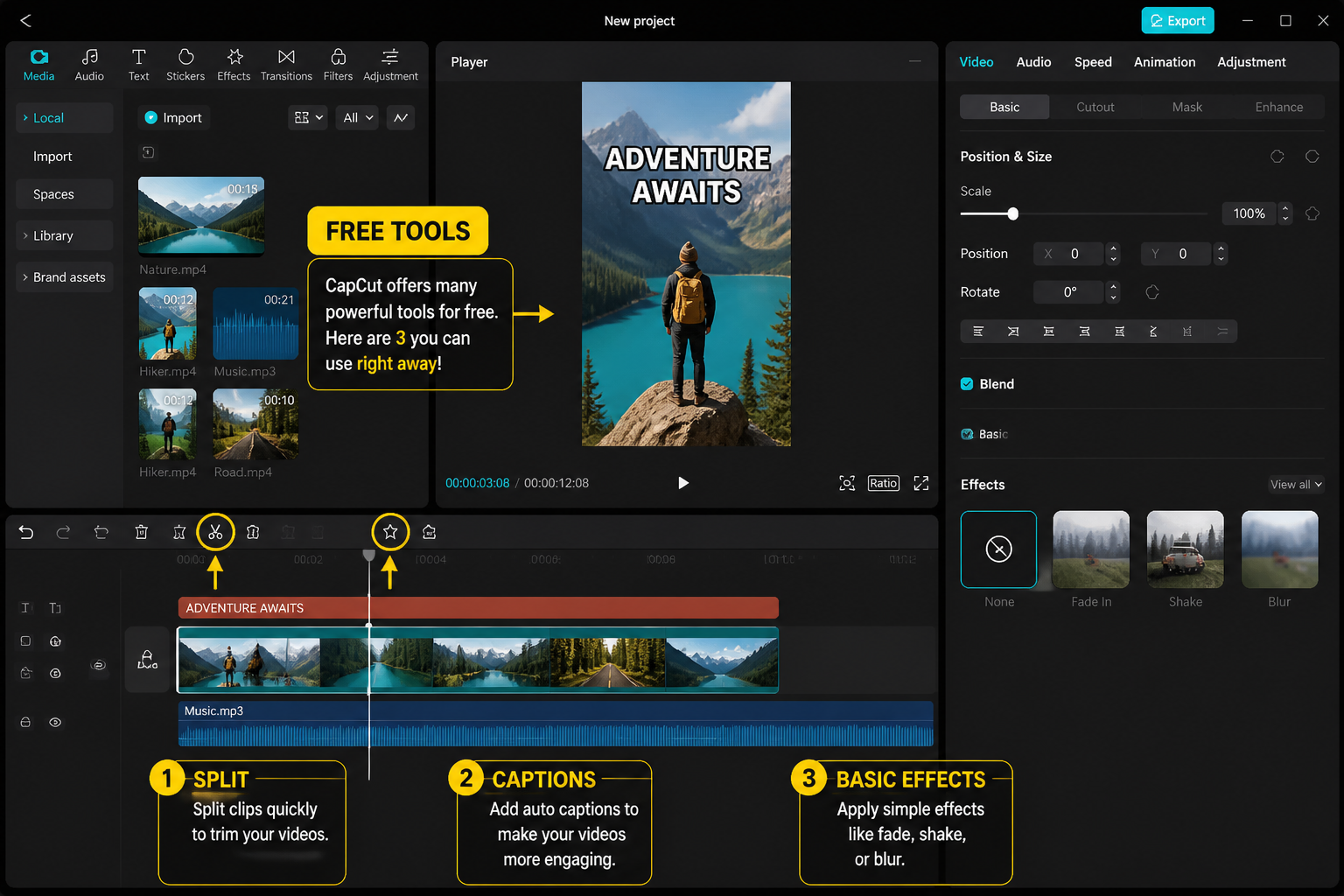Increment the Scale percentage stepper
Viewport: 1344px width, 896px height.
point(1284,208)
